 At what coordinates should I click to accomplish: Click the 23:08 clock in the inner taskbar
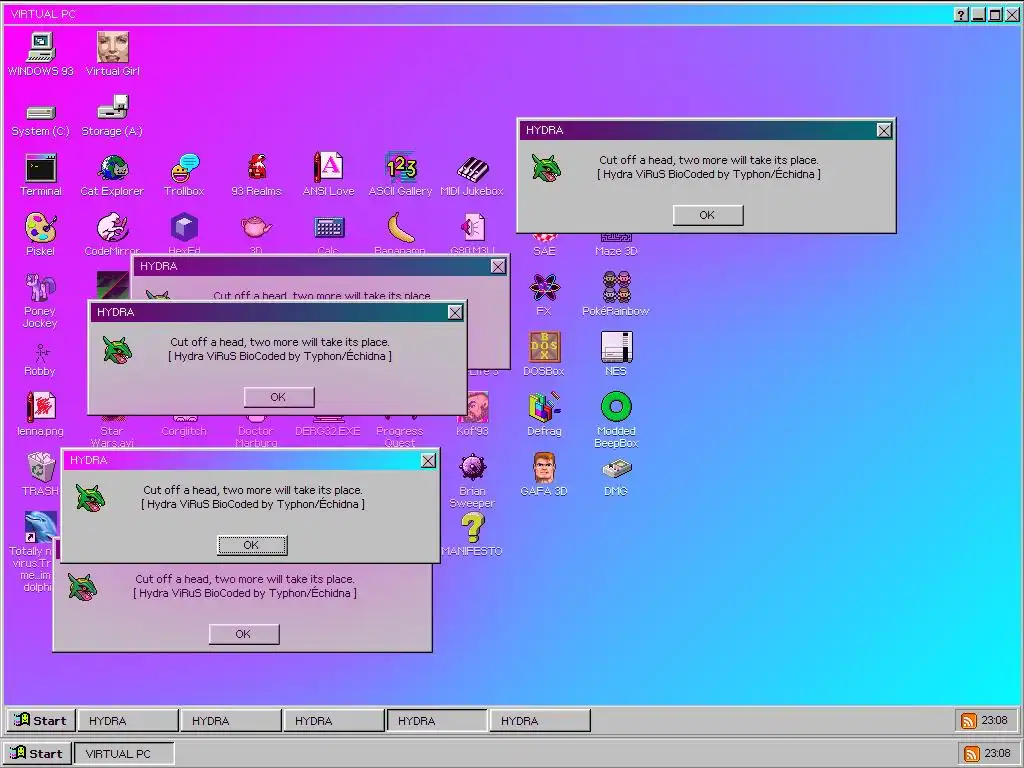(994, 720)
